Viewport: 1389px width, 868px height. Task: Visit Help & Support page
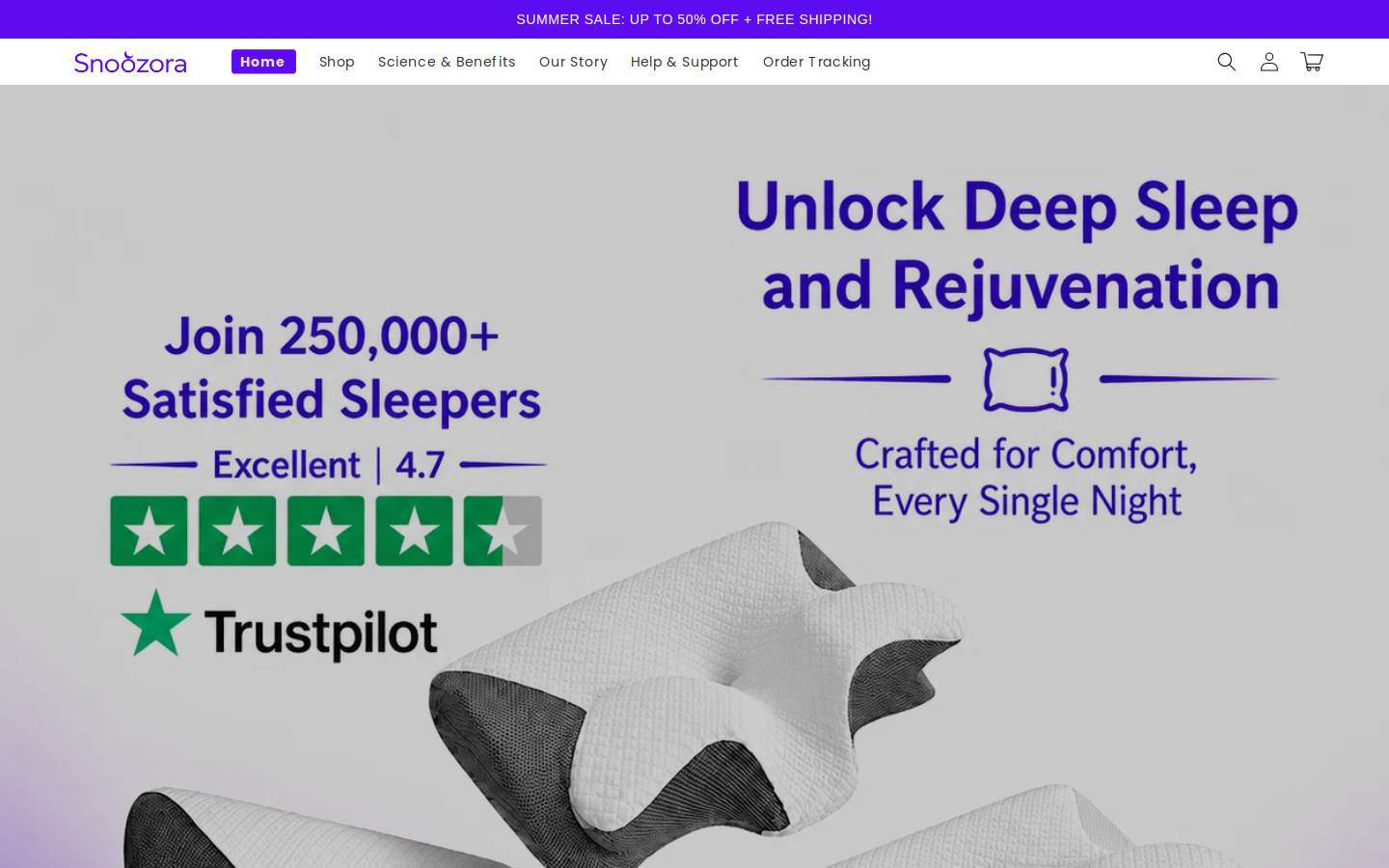coord(685,62)
